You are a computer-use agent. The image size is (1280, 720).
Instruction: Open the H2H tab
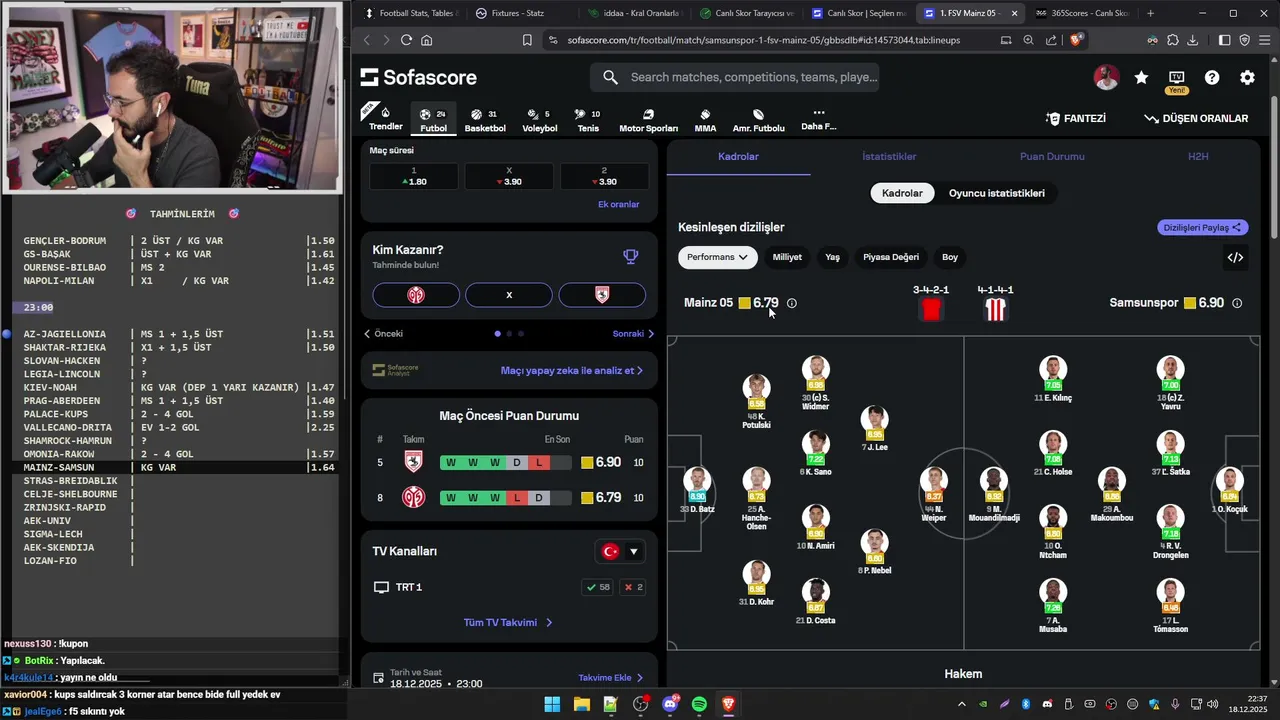click(x=1198, y=157)
